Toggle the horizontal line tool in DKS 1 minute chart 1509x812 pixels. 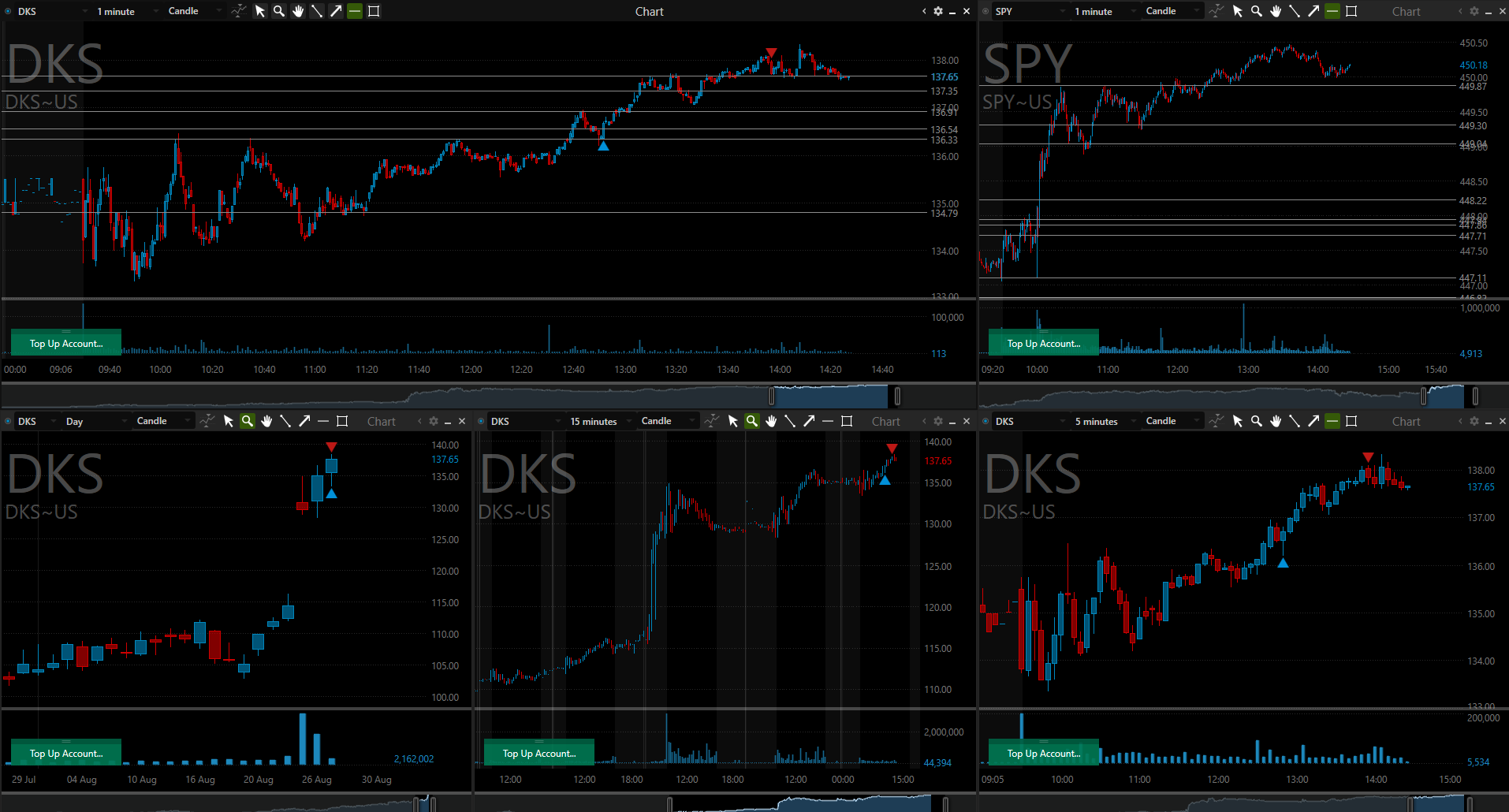[x=355, y=11]
